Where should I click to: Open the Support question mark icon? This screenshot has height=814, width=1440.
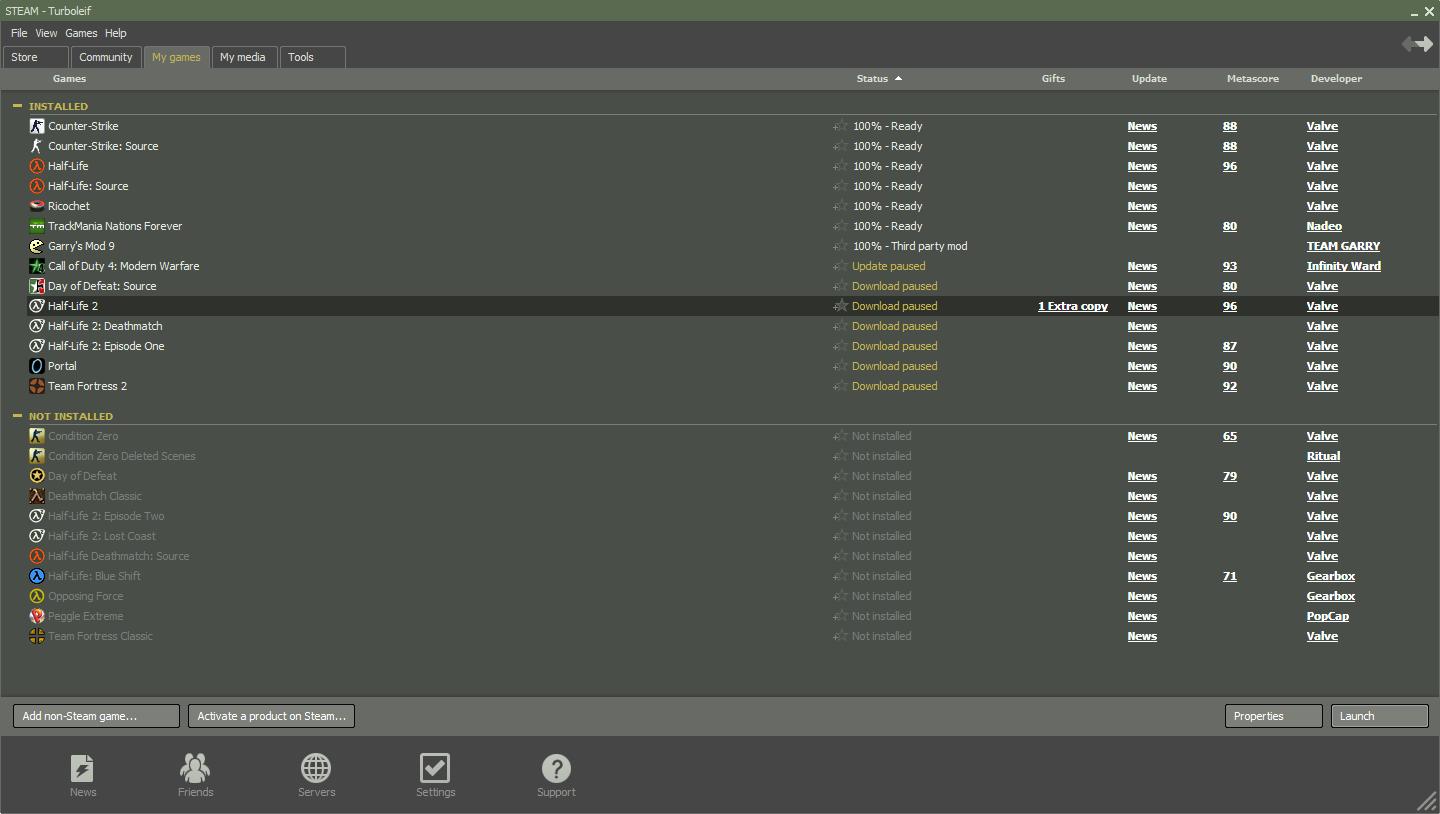(x=556, y=768)
